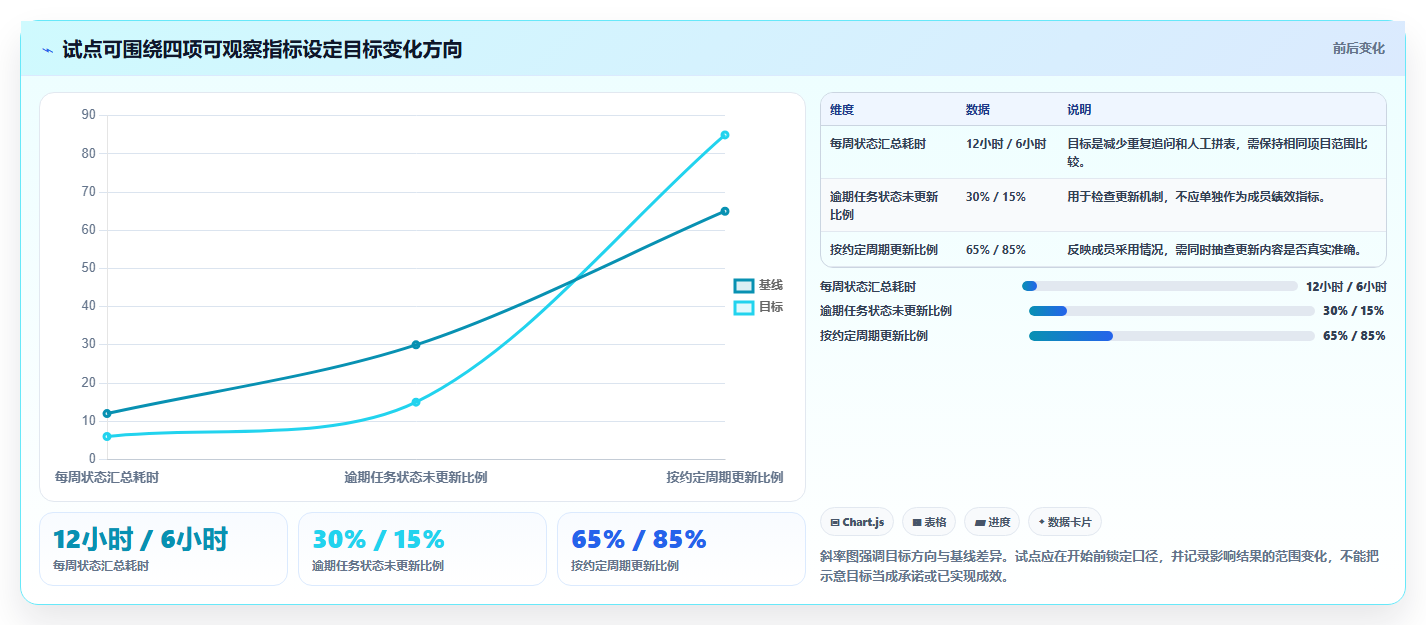Click the baseline data point at value 65
The height and width of the screenshot is (625, 1426).
point(725,211)
